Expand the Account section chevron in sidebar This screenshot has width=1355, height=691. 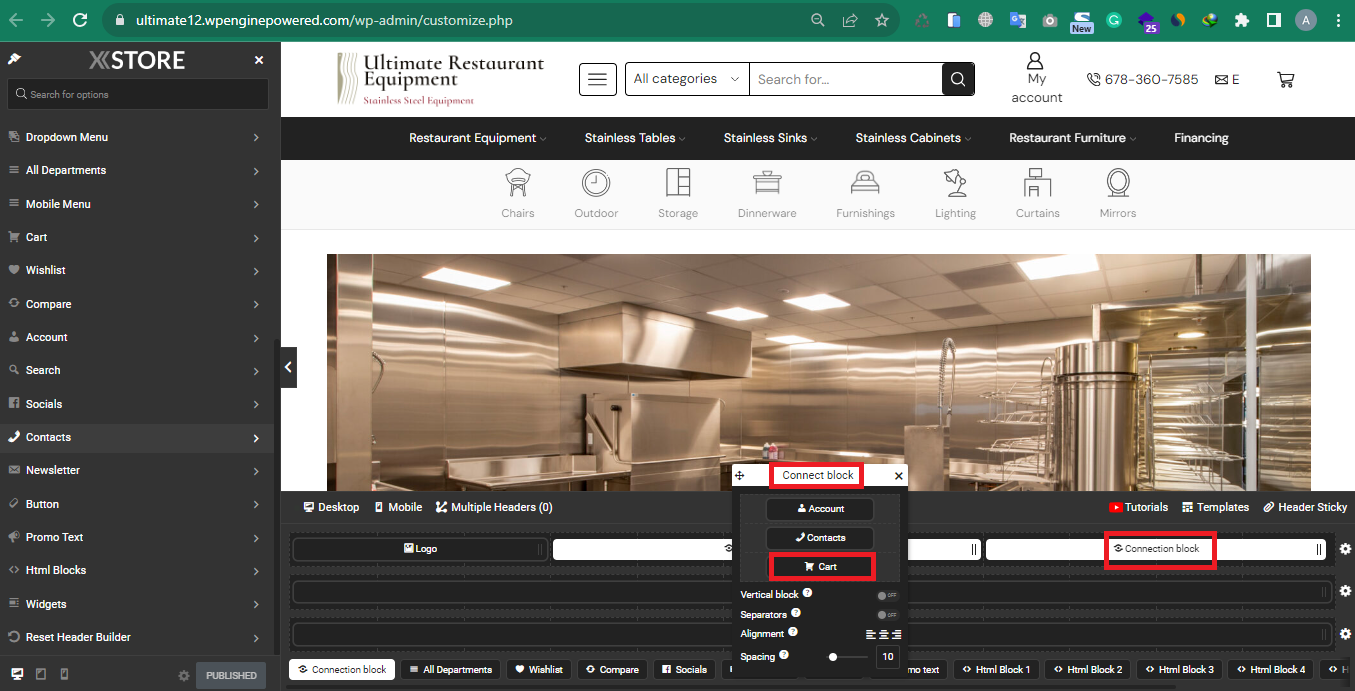pos(256,338)
